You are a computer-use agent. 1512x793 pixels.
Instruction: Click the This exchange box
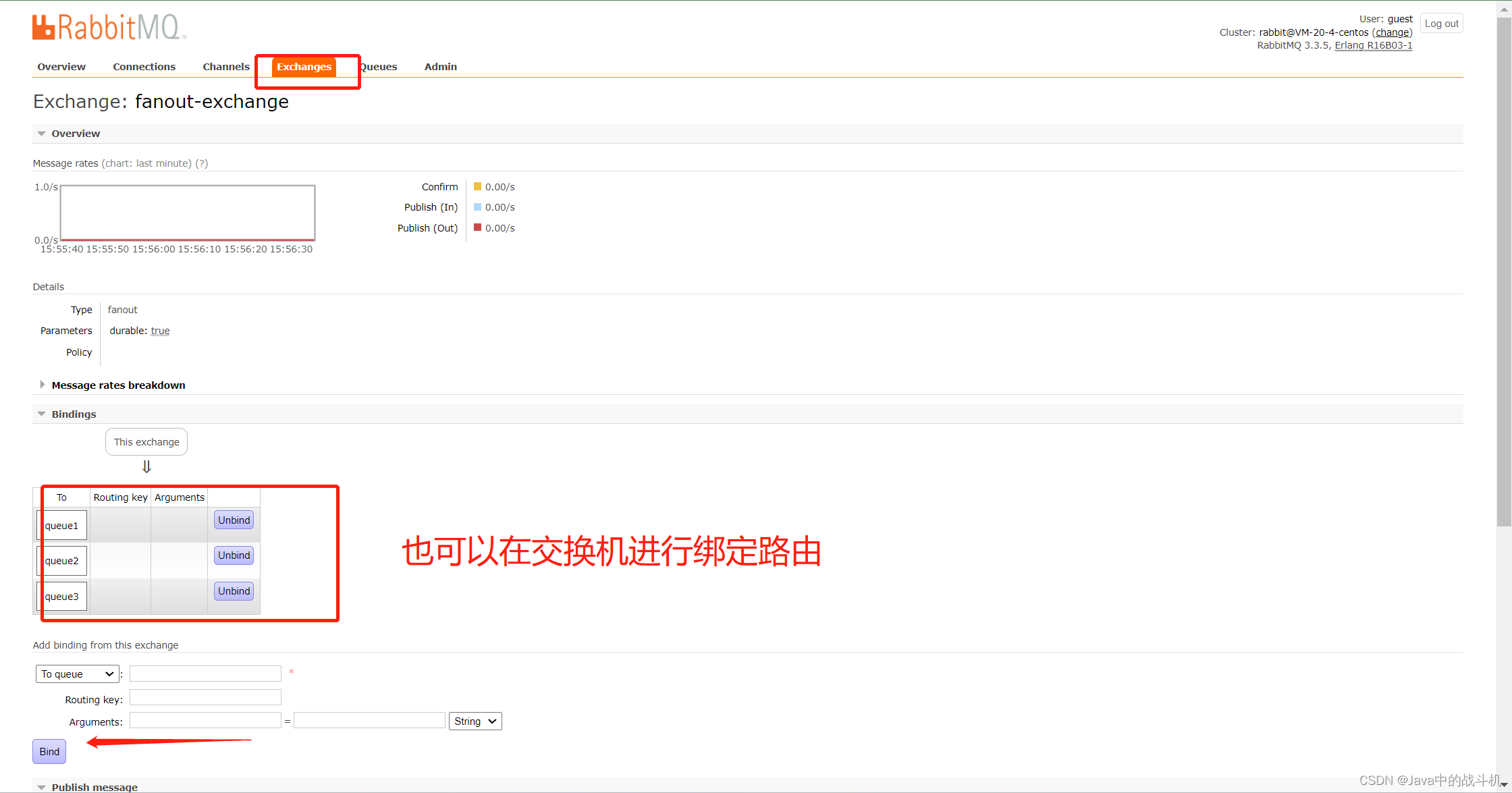coord(146,442)
